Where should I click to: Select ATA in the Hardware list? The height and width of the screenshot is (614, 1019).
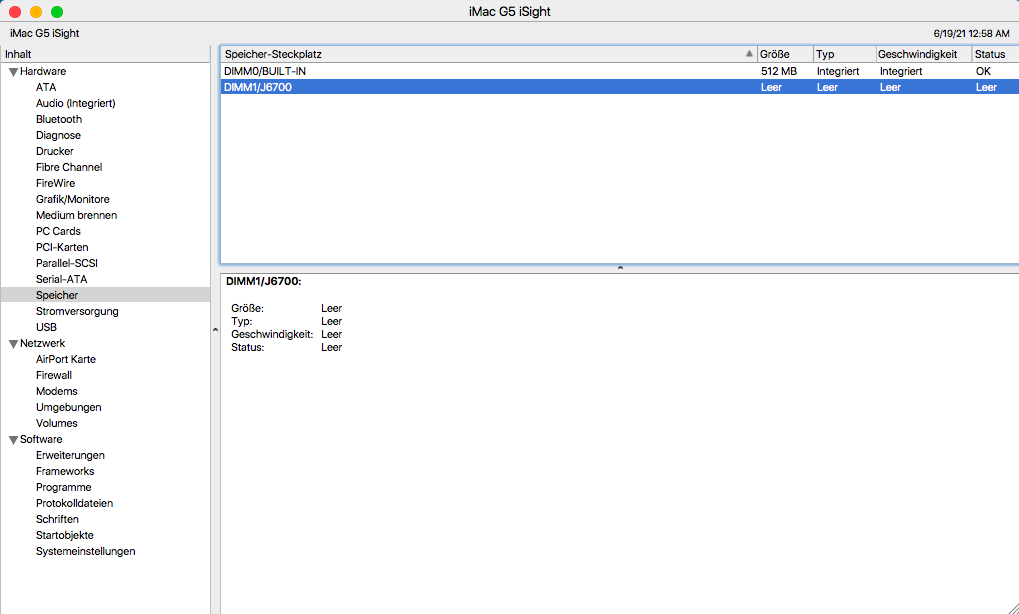pos(46,87)
